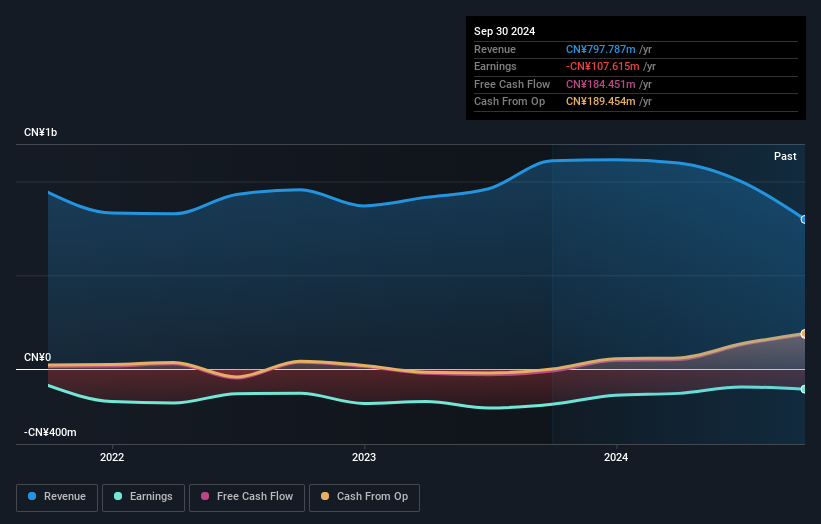This screenshot has height=524, width=821.
Task: Click the CN¥189.454m cash from op value
Action: point(601,102)
